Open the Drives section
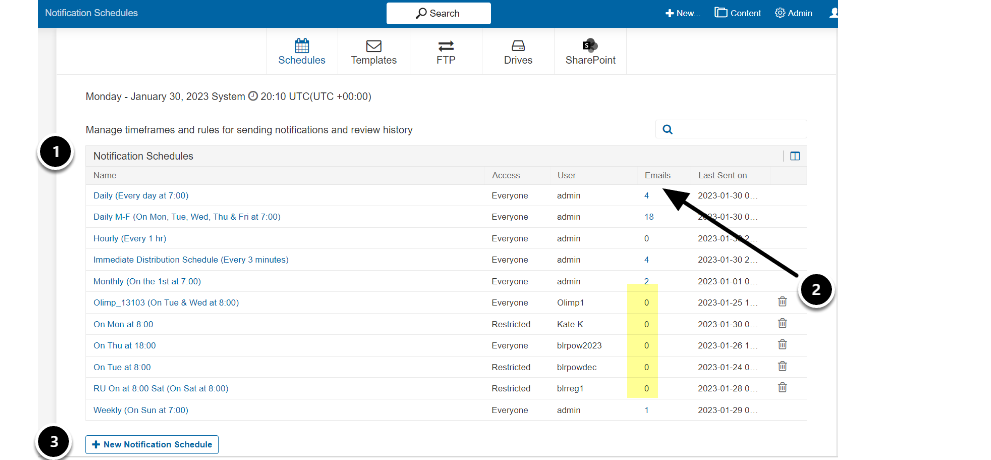The image size is (991, 460). [518, 52]
